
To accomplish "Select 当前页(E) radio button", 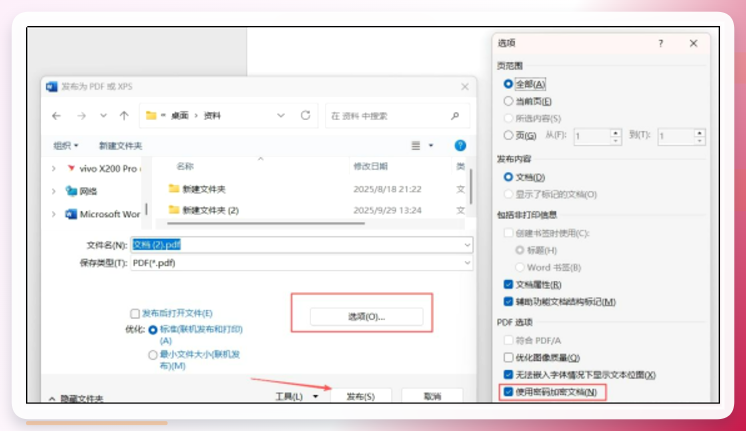I will tap(508, 101).
